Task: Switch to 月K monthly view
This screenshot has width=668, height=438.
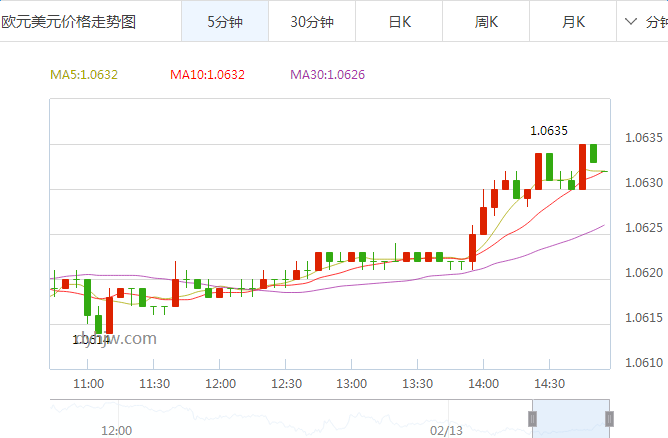Action: point(574,21)
